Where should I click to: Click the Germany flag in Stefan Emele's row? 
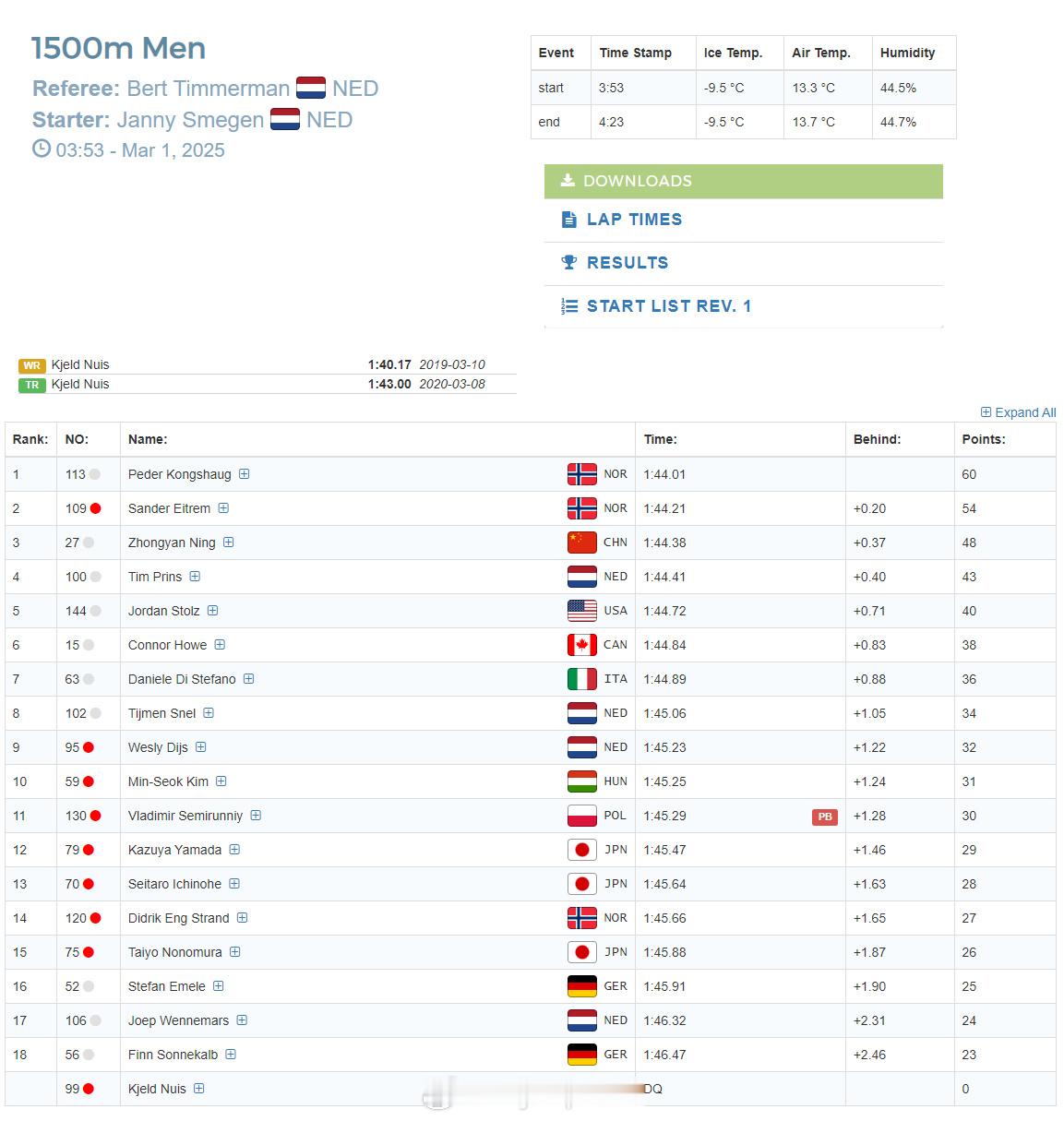[582, 986]
